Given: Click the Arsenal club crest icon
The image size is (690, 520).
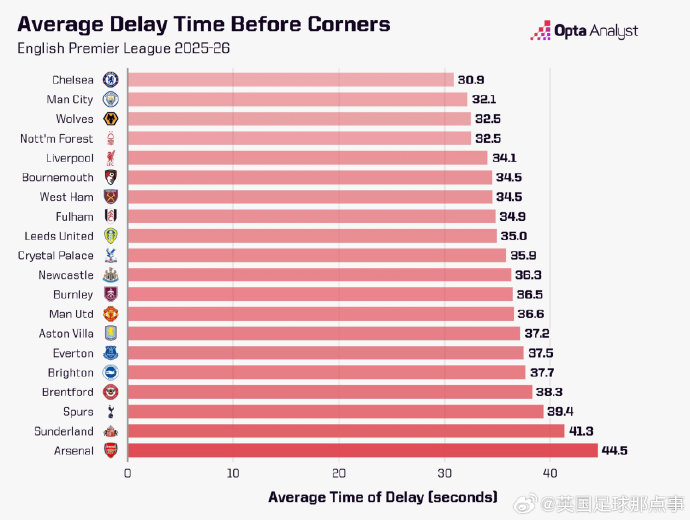Looking at the screenshot, I should point(111,450).
